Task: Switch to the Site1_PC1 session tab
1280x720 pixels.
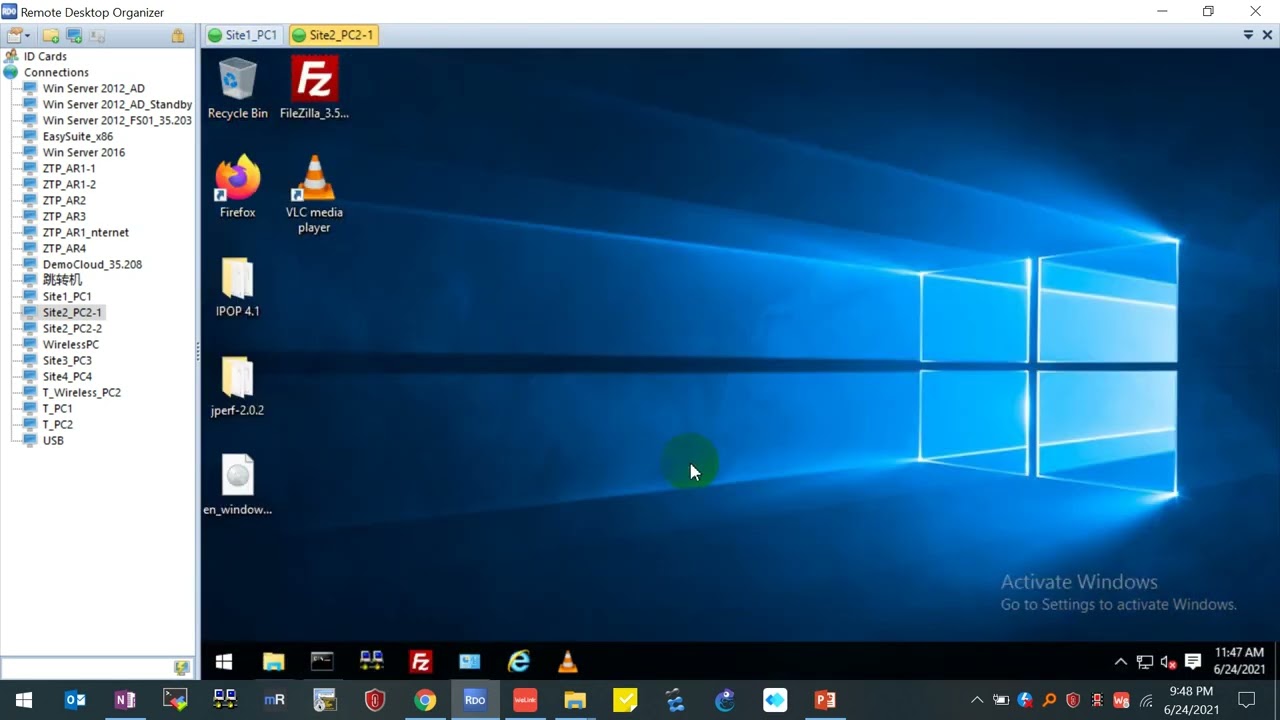Action: click(243, 35)
